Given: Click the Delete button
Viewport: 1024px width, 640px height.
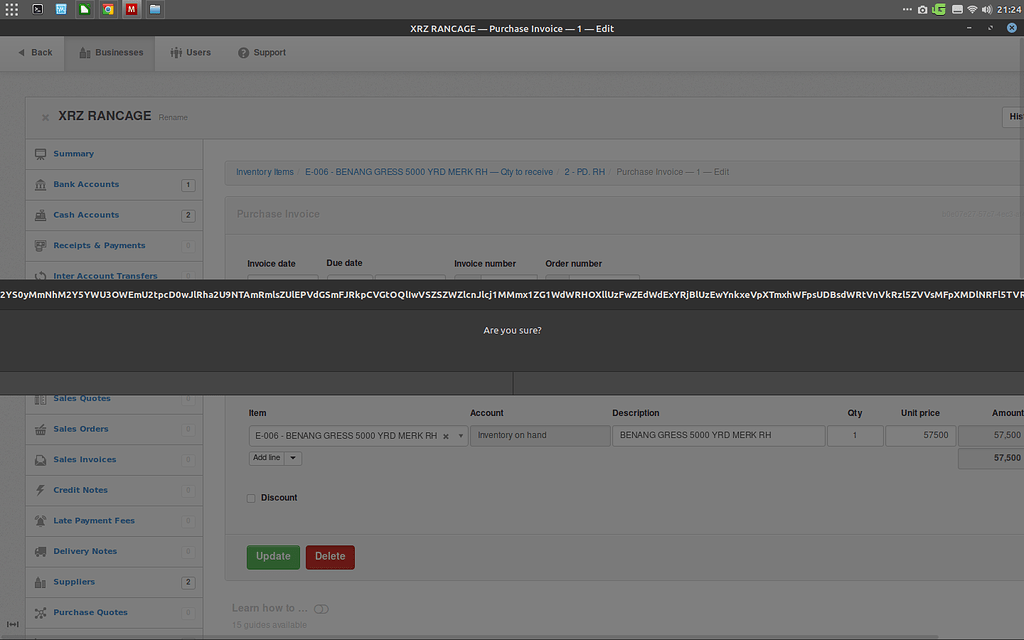Looking at the screenshot, I should (x=330, y=557).
